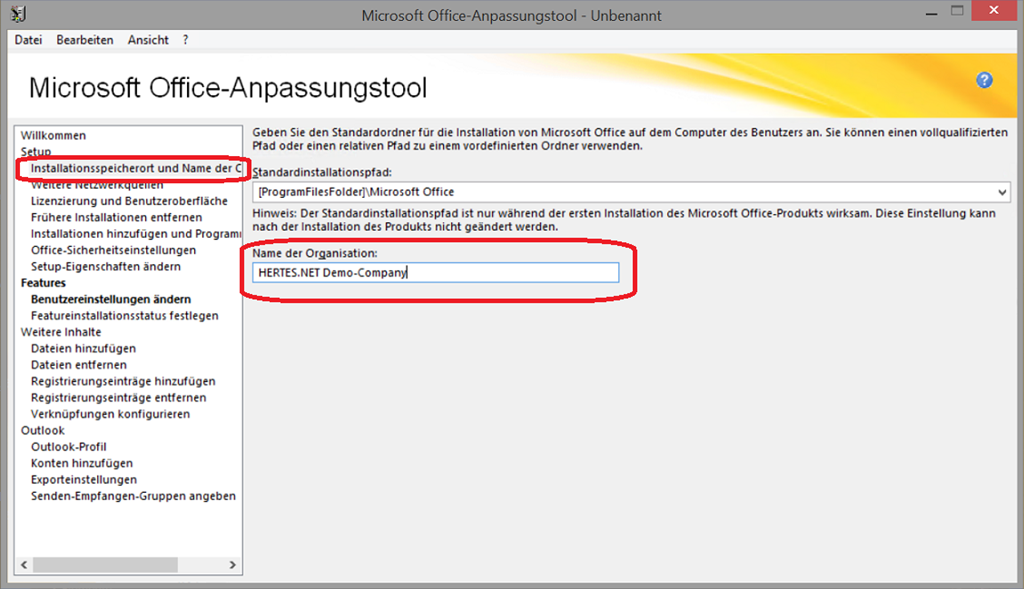
Task: Click right arrow of navigation horizontal scrollbar
Action: 232,565
